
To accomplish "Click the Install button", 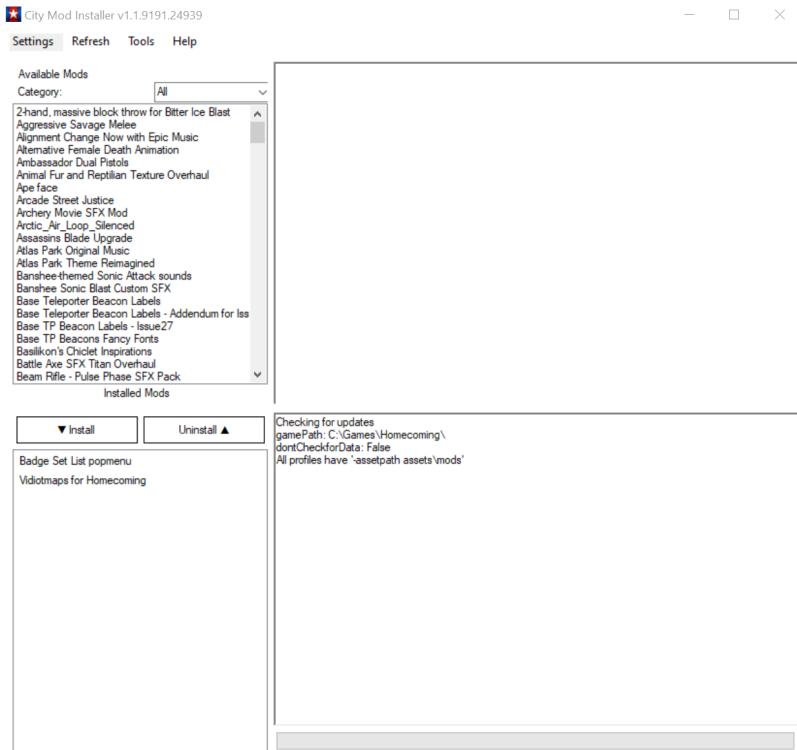I will (x=77, y=429).
